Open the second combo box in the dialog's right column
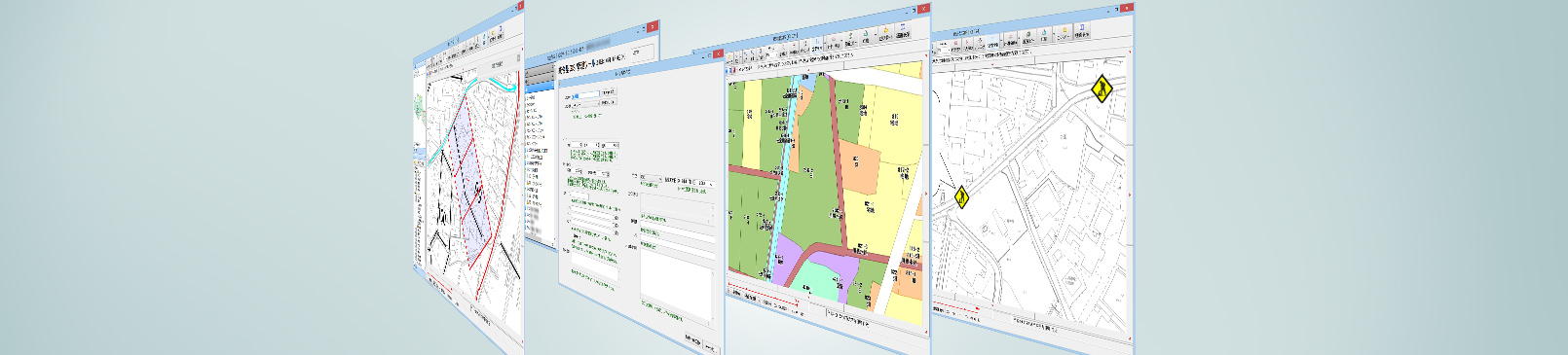 (x=706, y=184)
